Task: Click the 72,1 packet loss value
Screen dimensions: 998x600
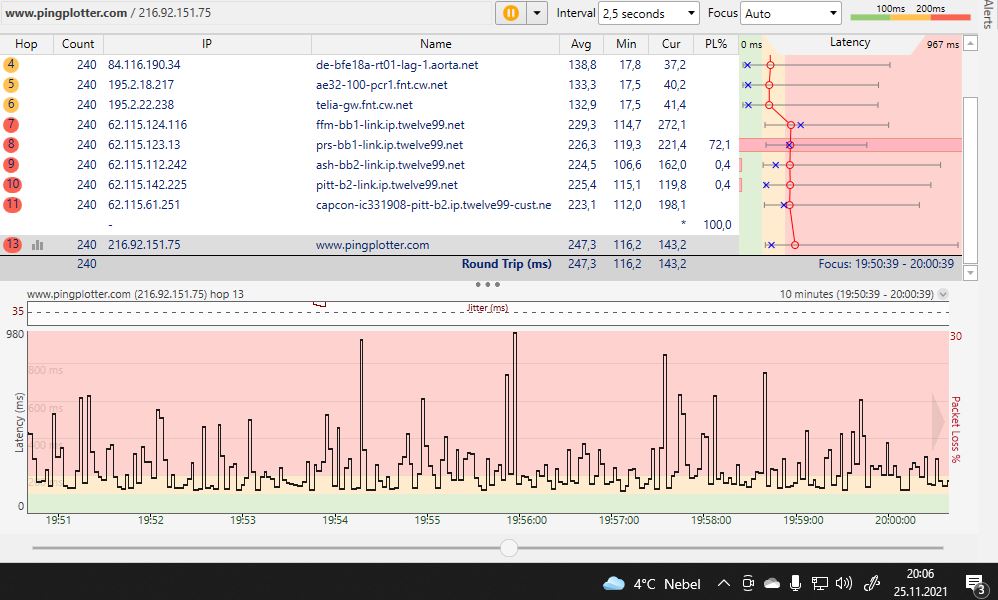Action: click(x=720, y=145)
